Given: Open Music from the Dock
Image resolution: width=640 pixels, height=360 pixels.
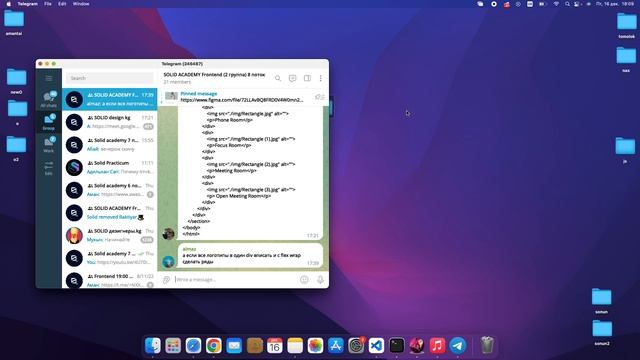Looking at the screenshot, I should click(x=437, y=345).
